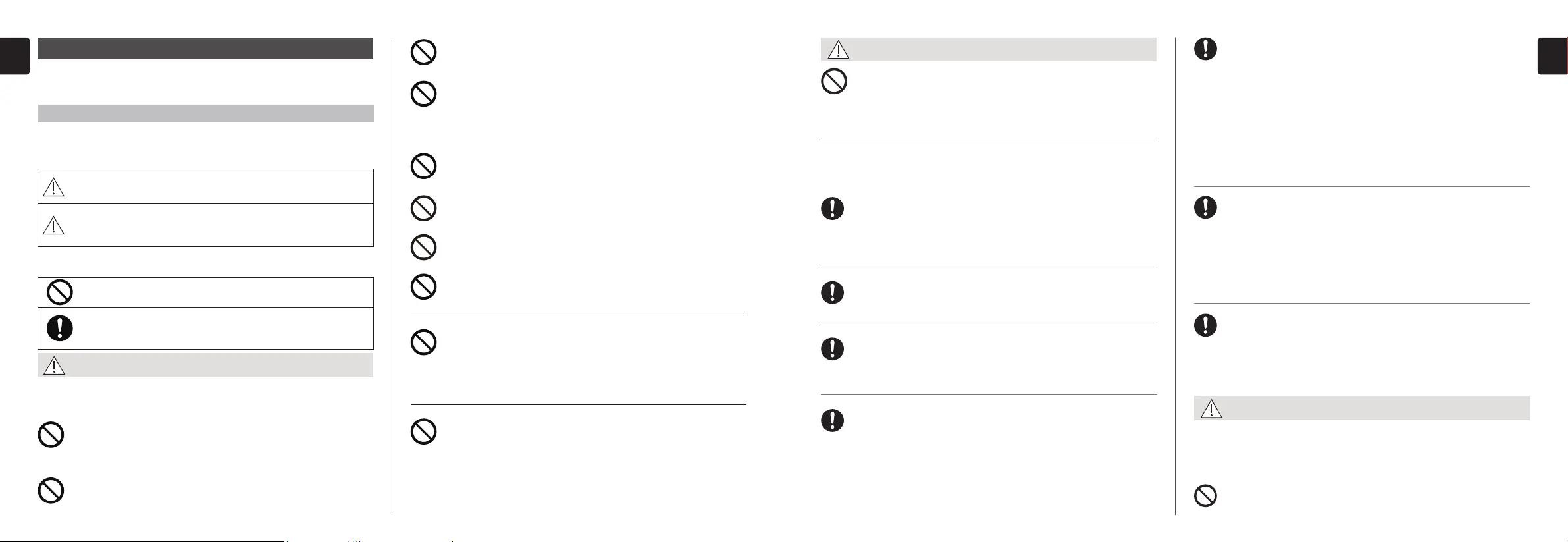Click the warning triangle in the bordered table's lower row
The height and width of the screenshot is (542, 1568).
(x=53, y=225)
